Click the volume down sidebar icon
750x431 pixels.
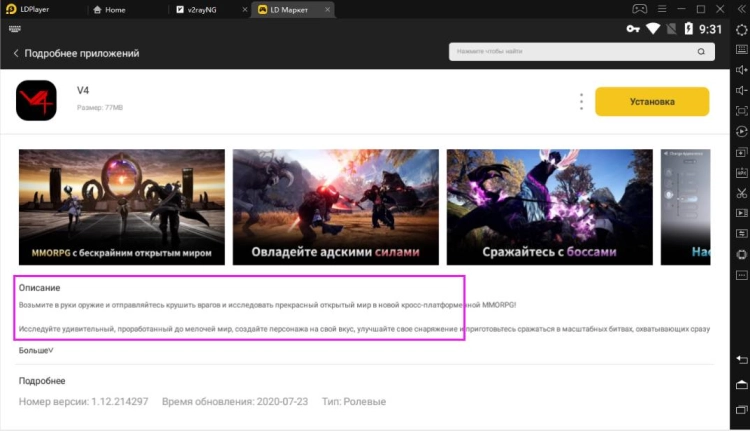coord(741,90)
